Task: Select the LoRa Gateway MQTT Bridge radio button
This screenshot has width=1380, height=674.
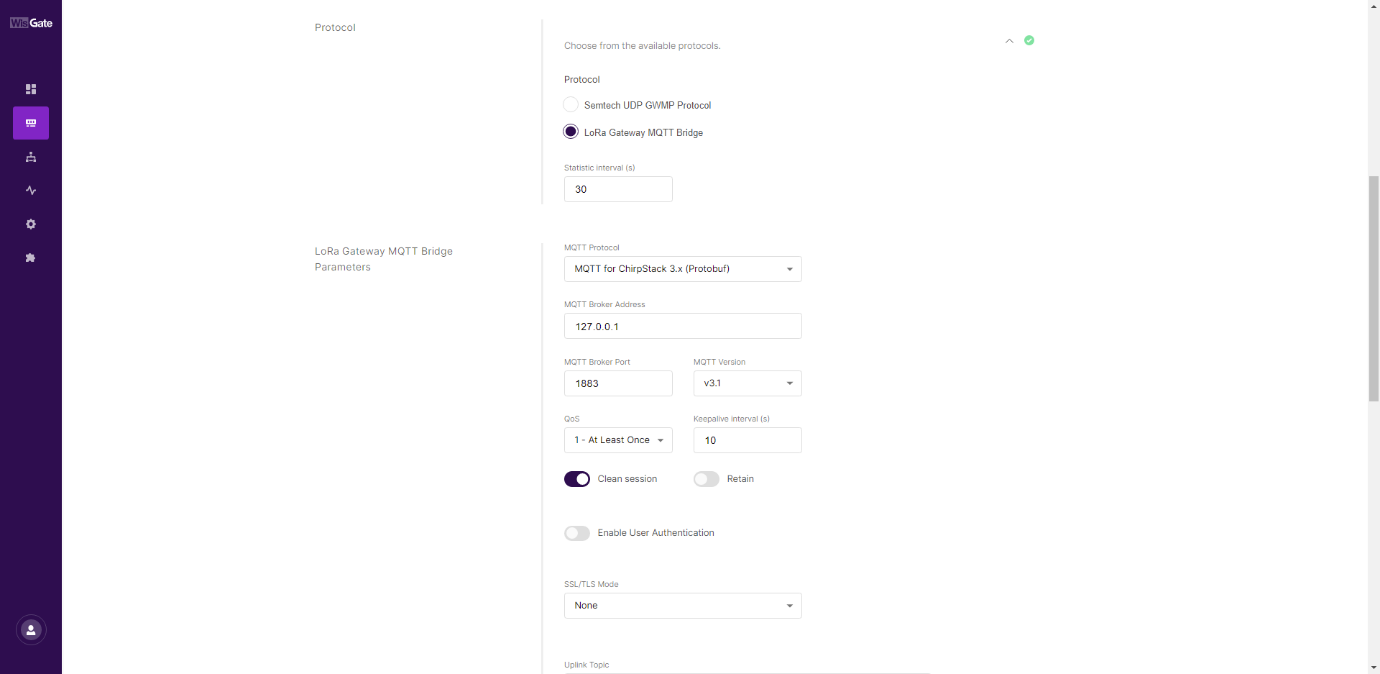Action: tap(570, 131)
